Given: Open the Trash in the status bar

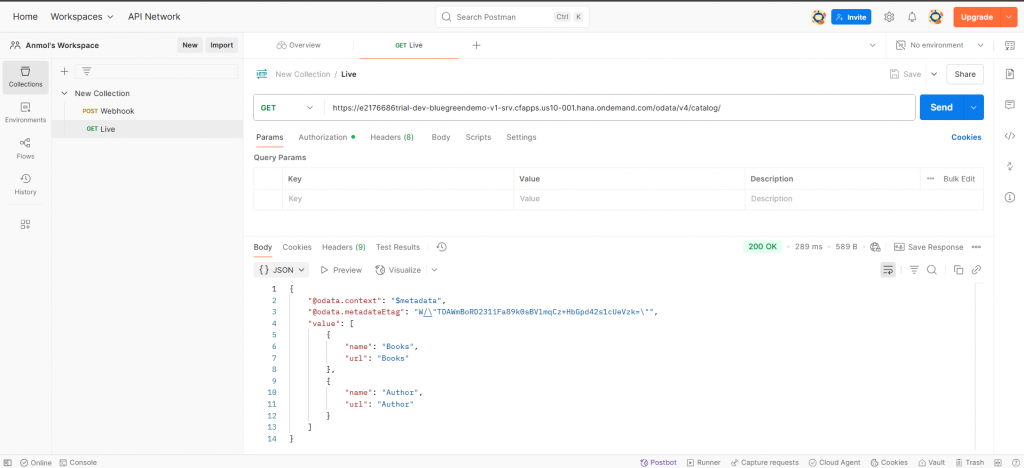Looking at the screenshot, I should [x=970, y=462].
